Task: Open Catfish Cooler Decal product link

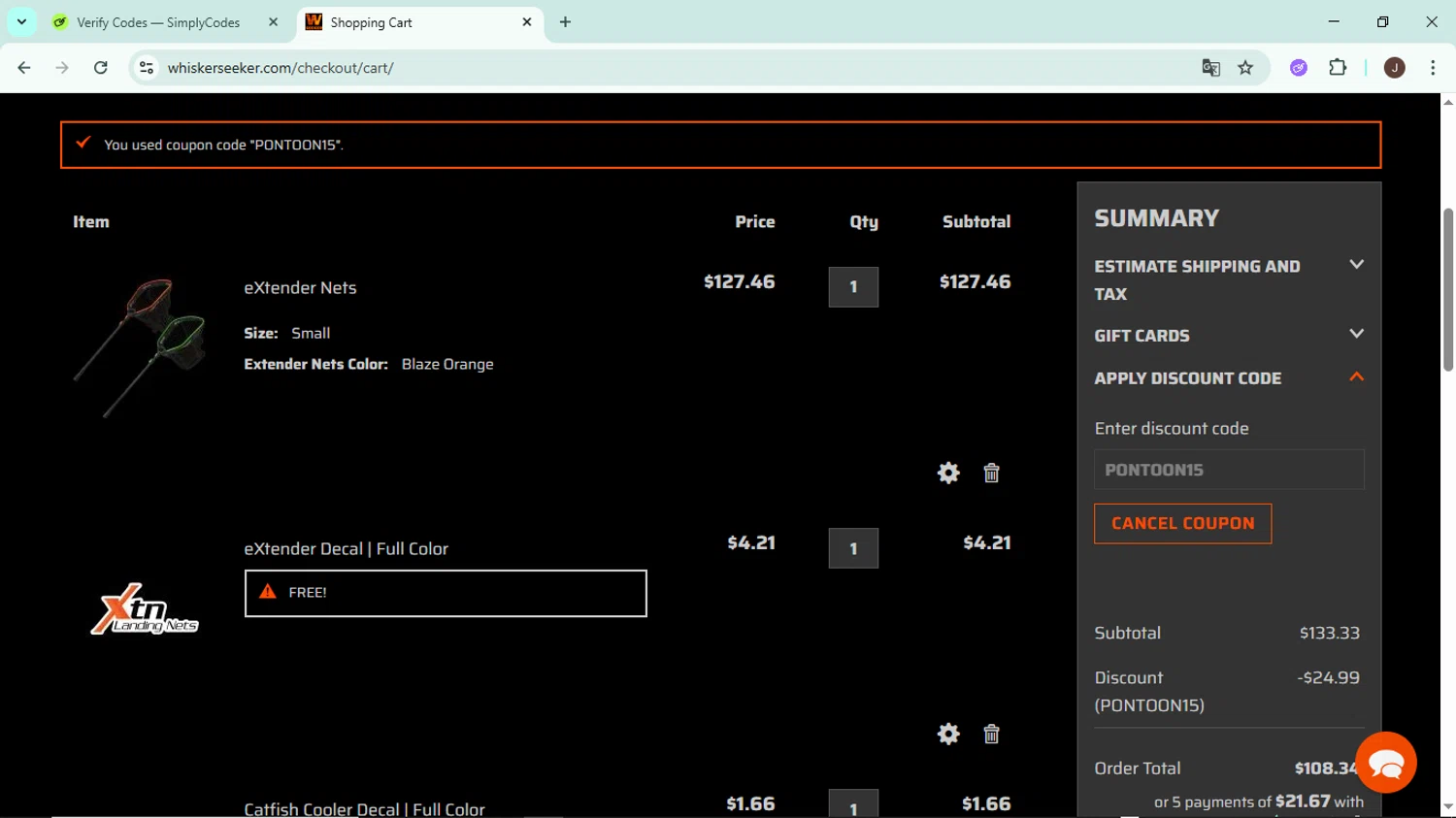Action: tap(364, 809)
